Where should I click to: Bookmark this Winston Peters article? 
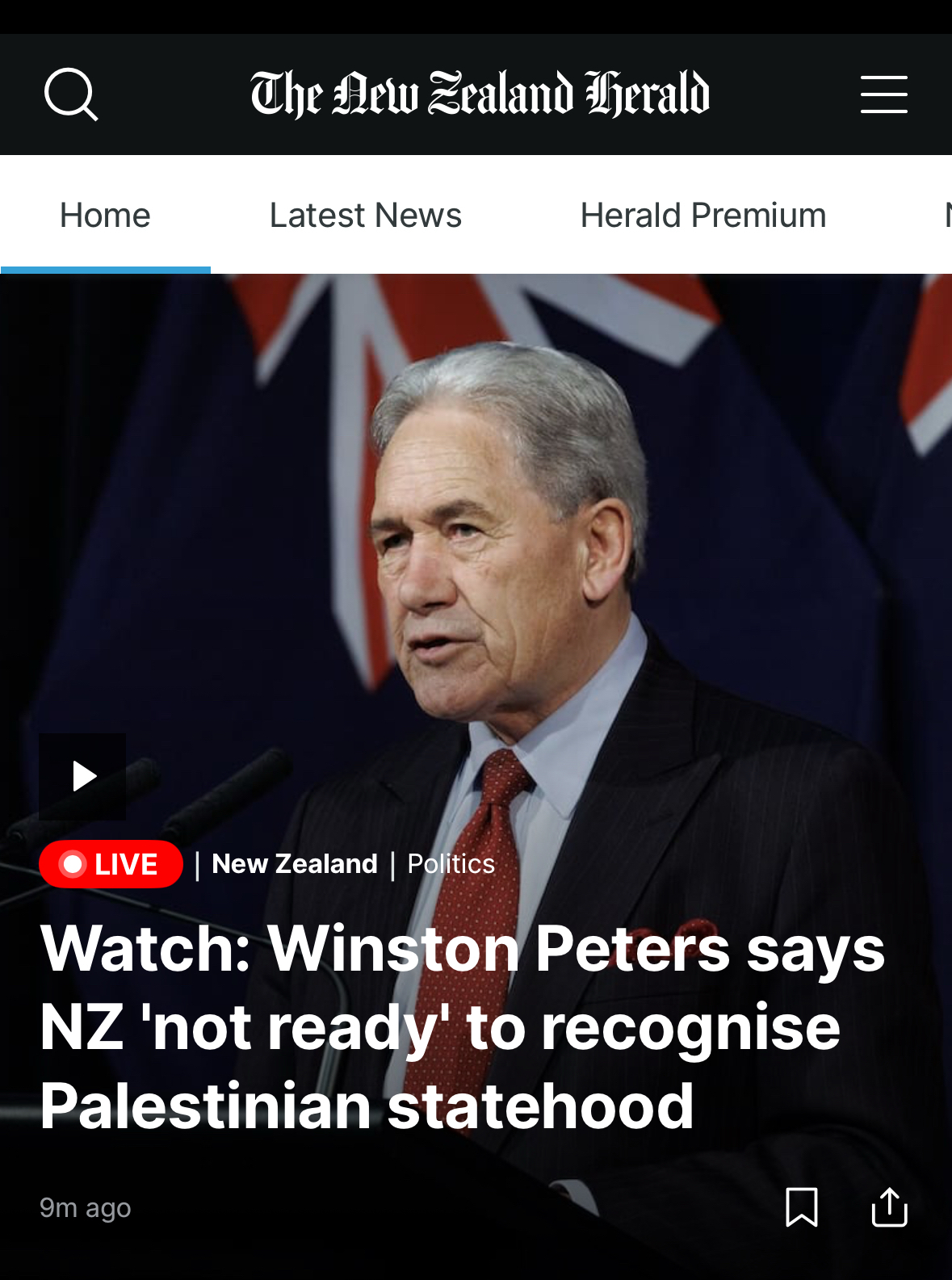tap(802, 1207)
